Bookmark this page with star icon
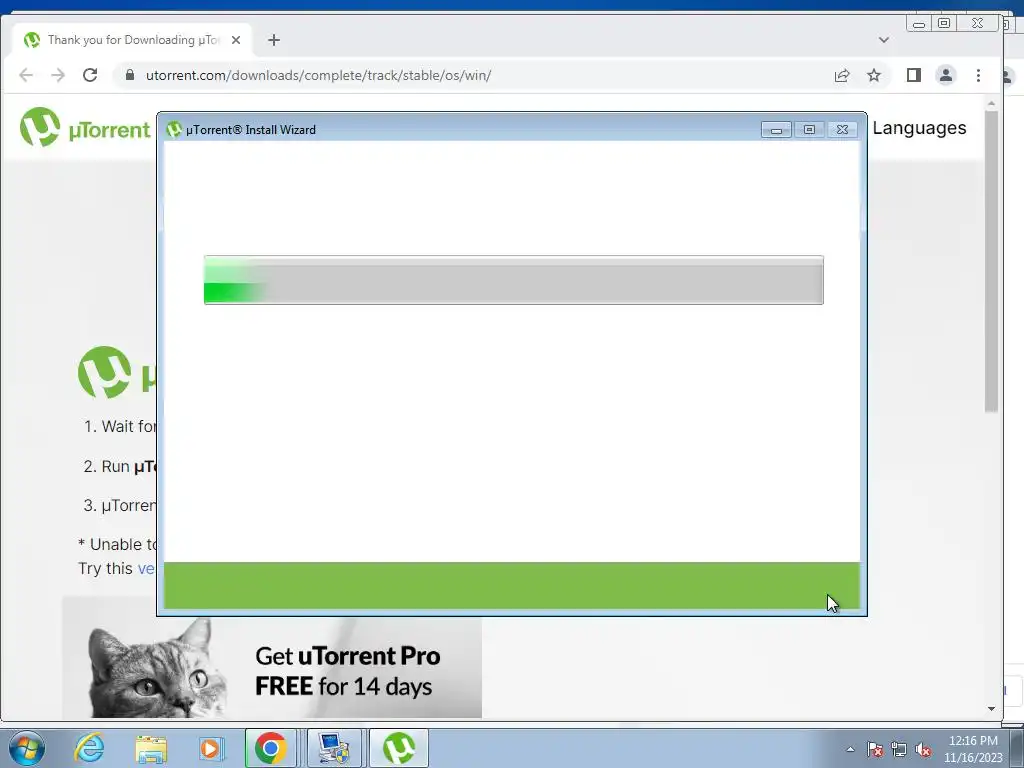 click(x=874, y=75)
